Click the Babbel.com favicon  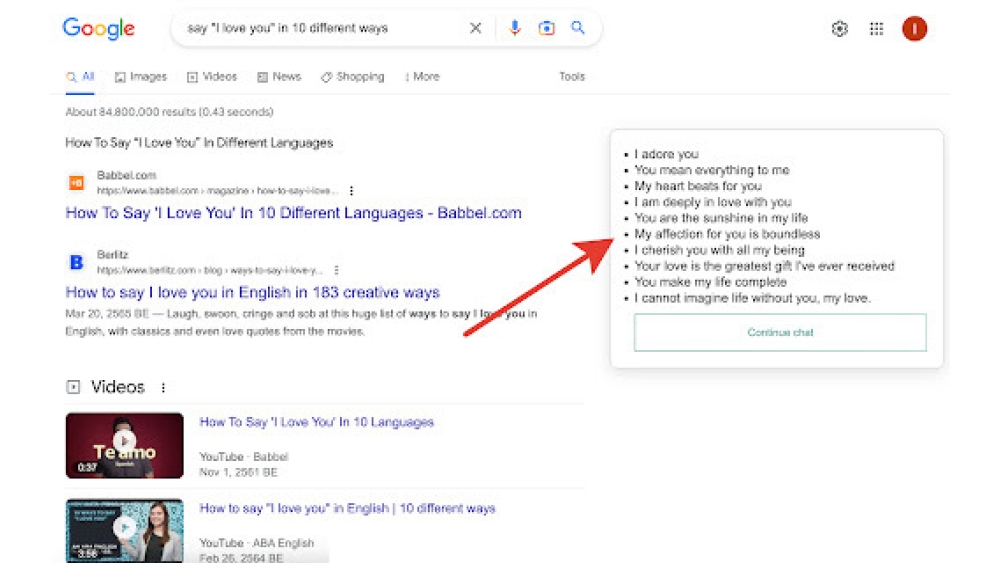coord(77,183)
